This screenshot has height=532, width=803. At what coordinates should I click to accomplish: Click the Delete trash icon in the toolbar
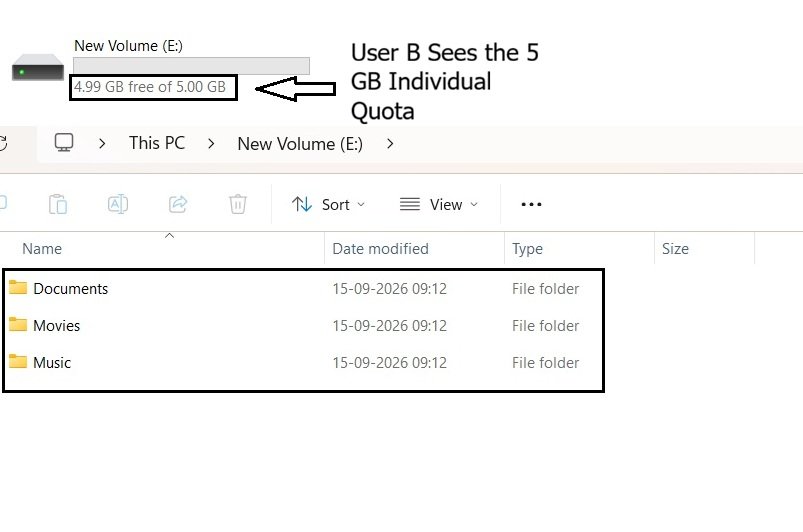(x=238, y=204)
